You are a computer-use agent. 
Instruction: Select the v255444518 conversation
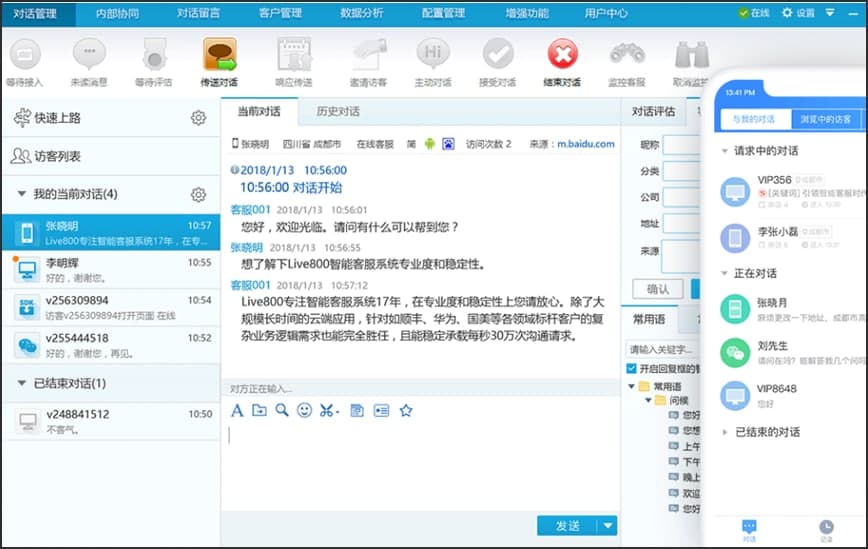(111, 345)
